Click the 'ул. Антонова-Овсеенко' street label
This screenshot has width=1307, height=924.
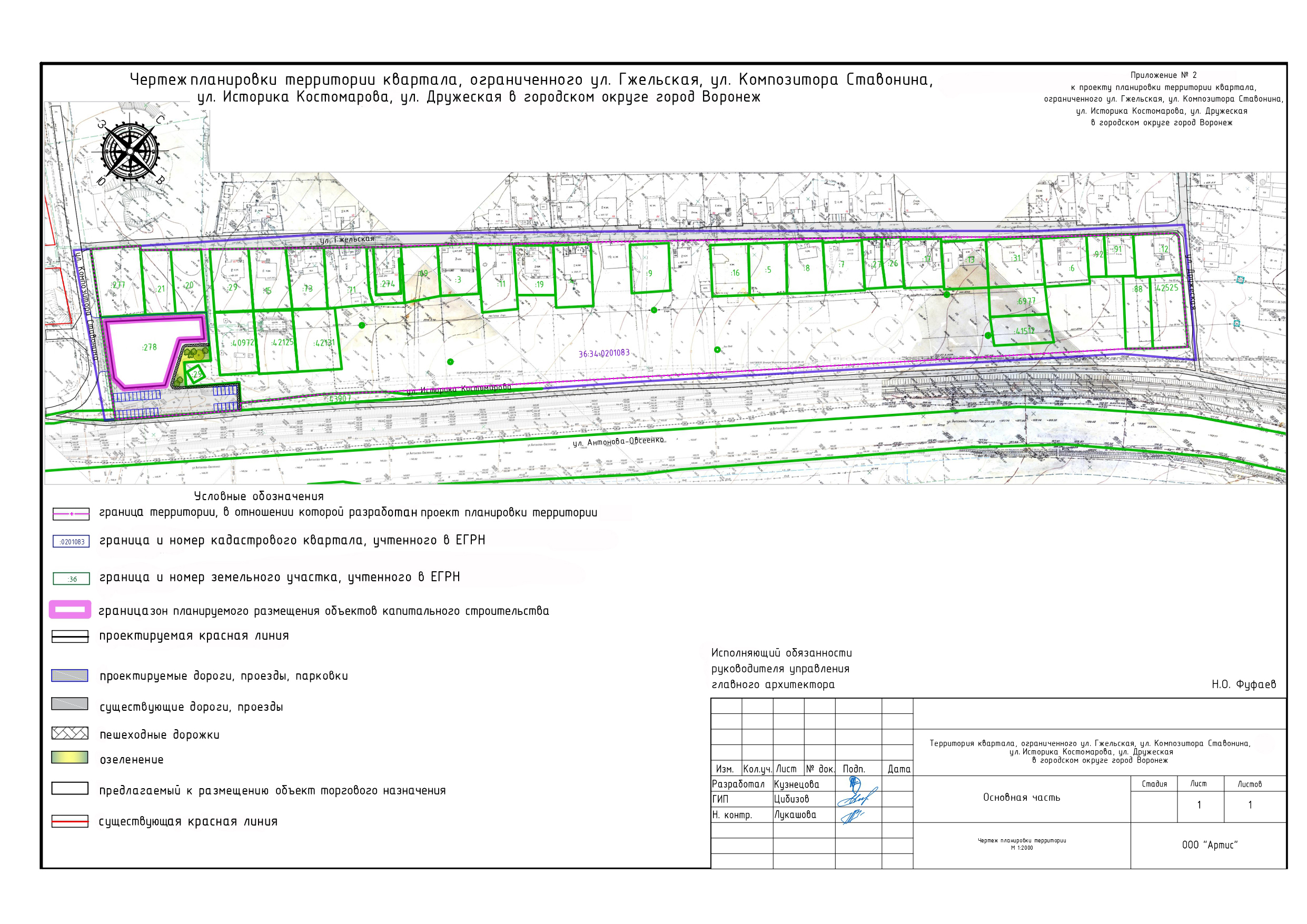click(618, 441)
